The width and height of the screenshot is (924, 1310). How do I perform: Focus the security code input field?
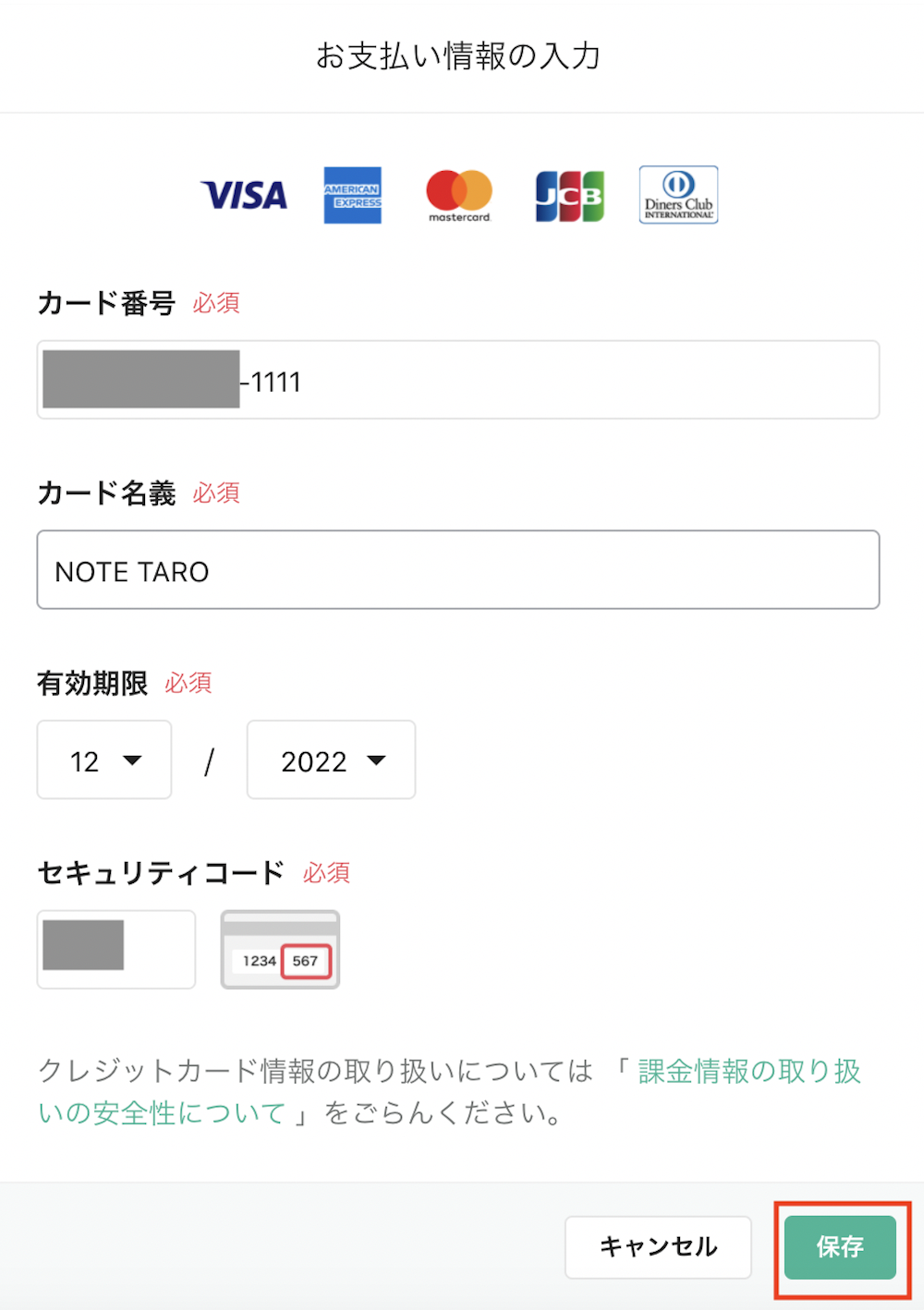[x=116, y=950]
